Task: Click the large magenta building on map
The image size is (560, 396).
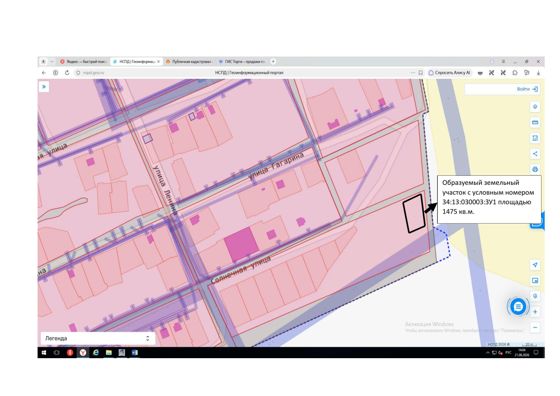Action: [241, 244]
